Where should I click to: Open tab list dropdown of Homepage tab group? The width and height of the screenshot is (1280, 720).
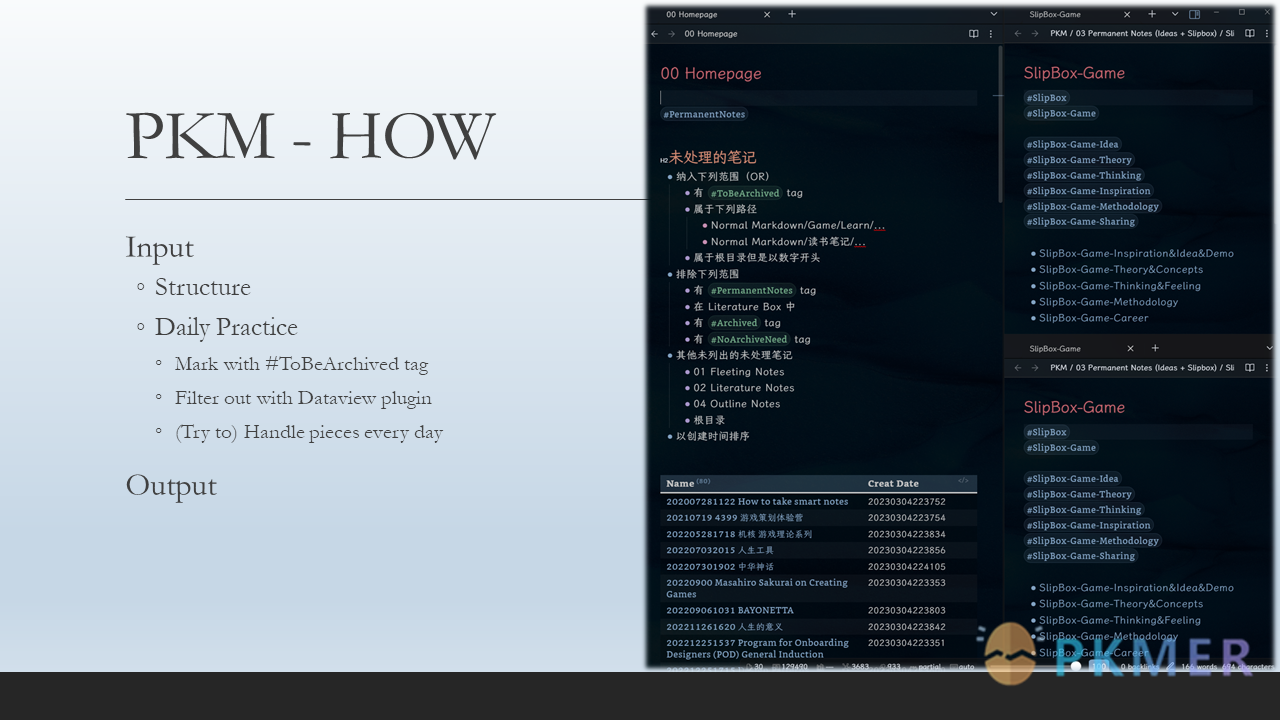tap(994, 14)
